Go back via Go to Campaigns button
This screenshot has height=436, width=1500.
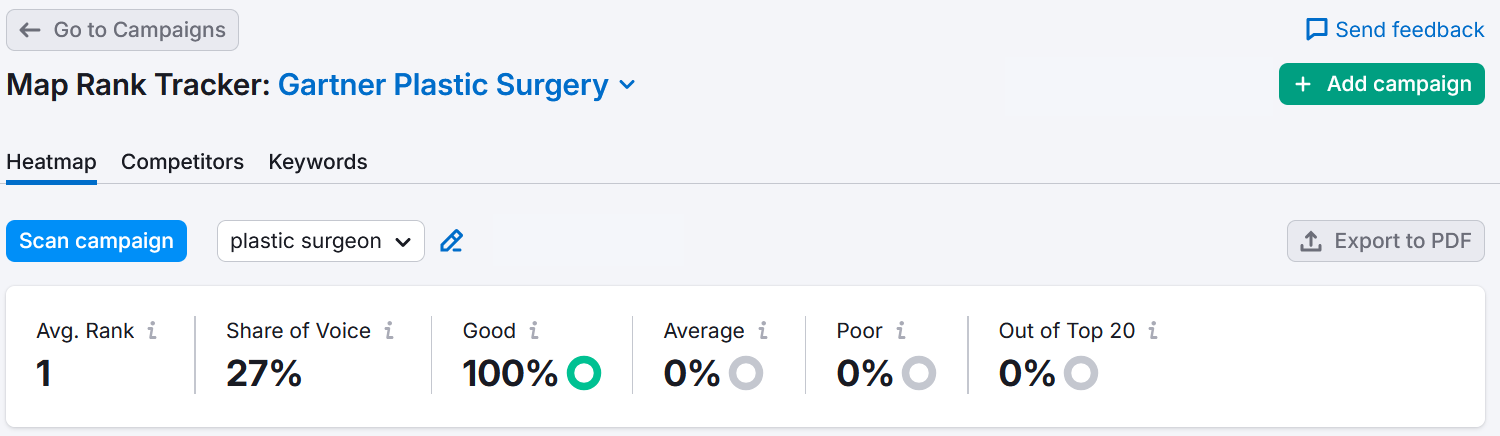(123, 30)
